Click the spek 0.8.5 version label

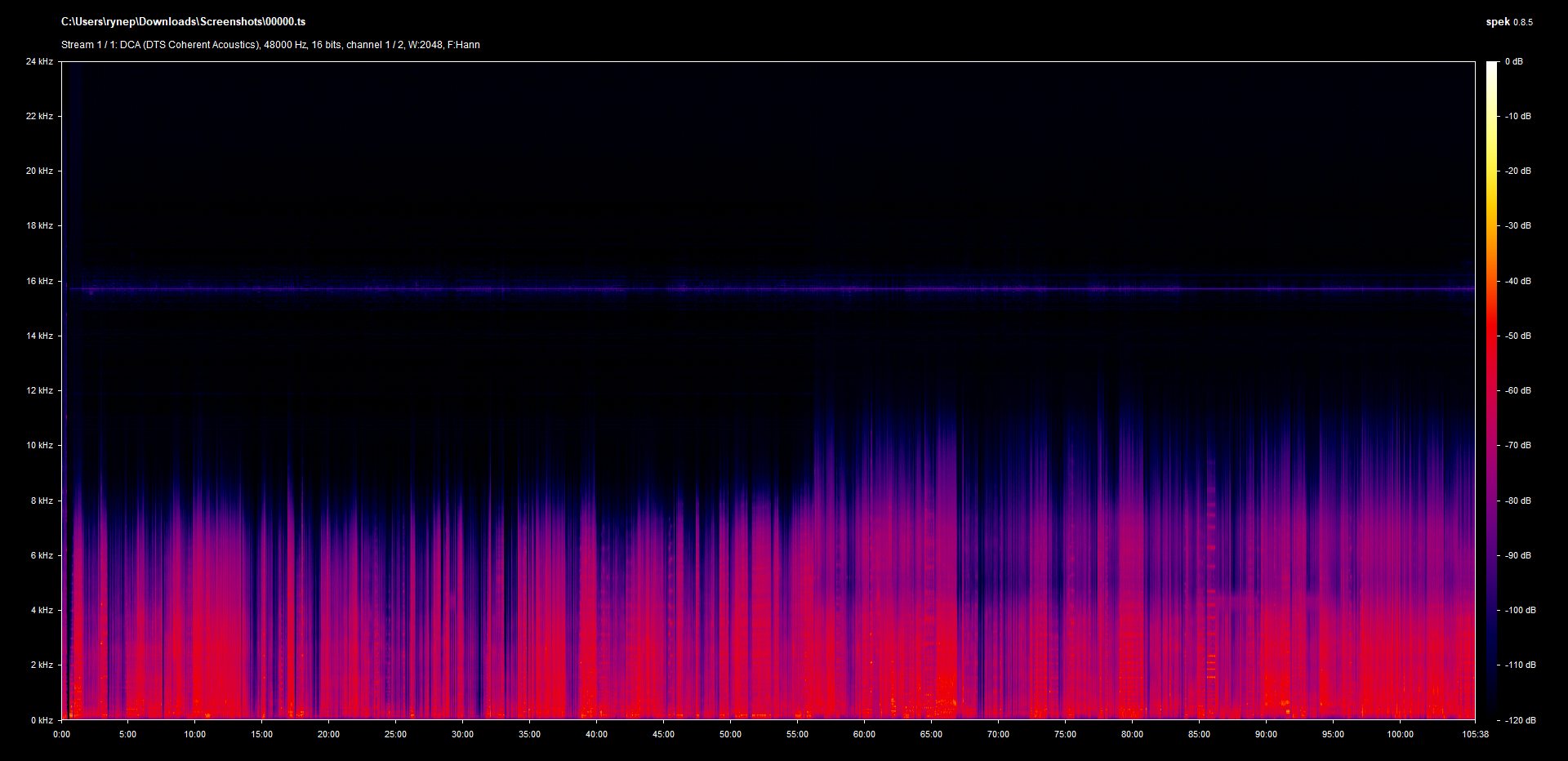(x=1508, y=22)
